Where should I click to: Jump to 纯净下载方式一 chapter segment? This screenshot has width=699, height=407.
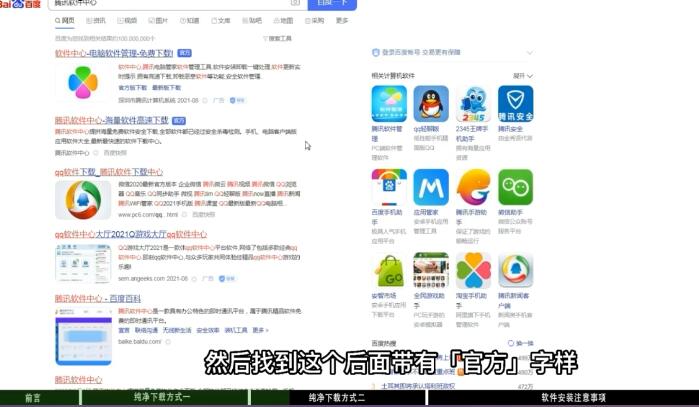164,398
